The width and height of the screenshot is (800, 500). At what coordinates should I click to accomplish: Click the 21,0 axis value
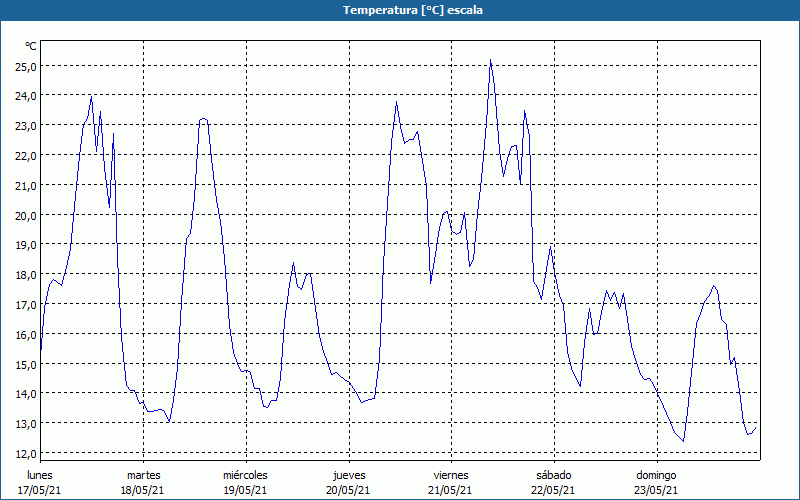click(x=27, y=186)
